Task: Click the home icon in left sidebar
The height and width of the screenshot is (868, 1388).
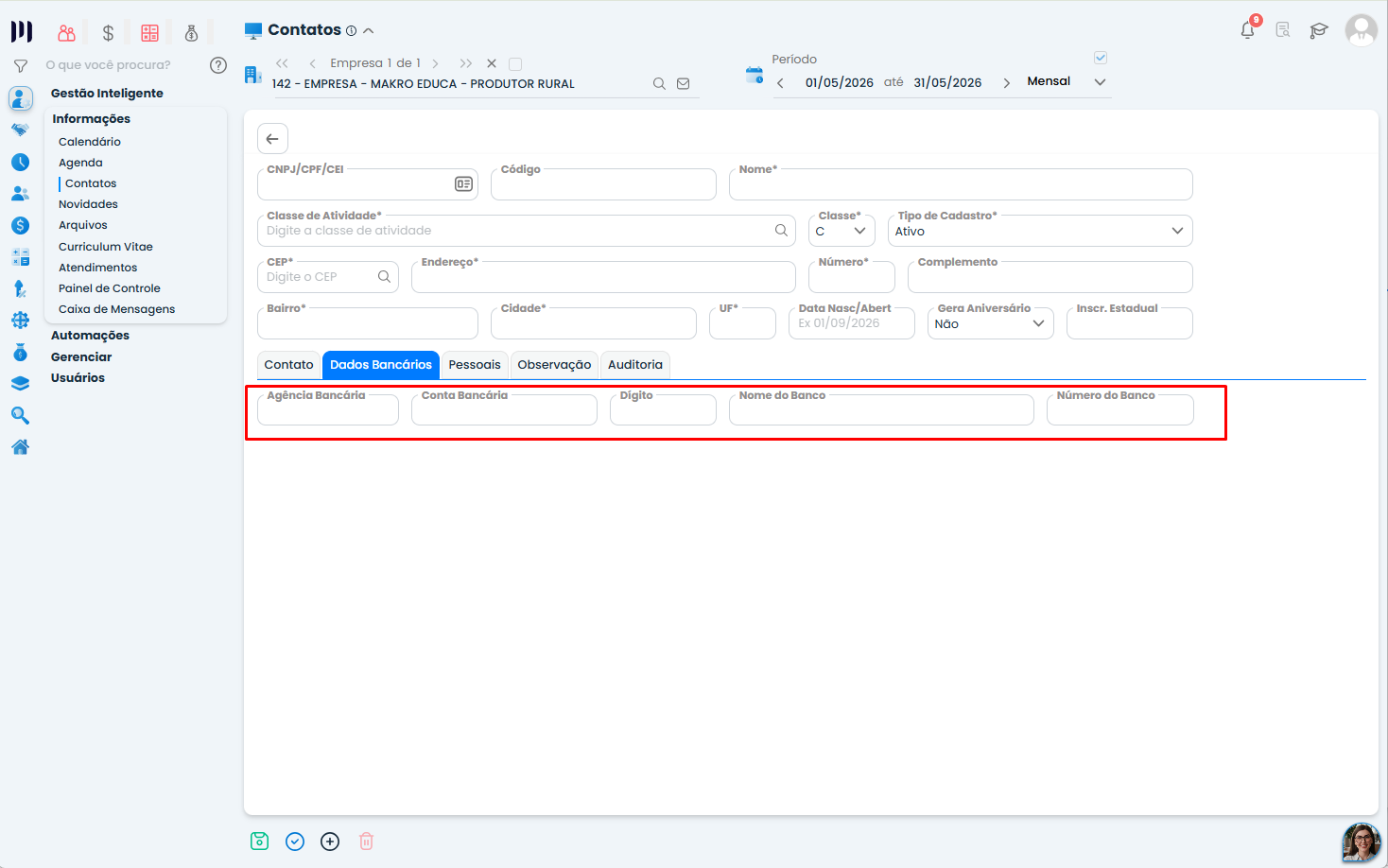Action: pos(20,447)
